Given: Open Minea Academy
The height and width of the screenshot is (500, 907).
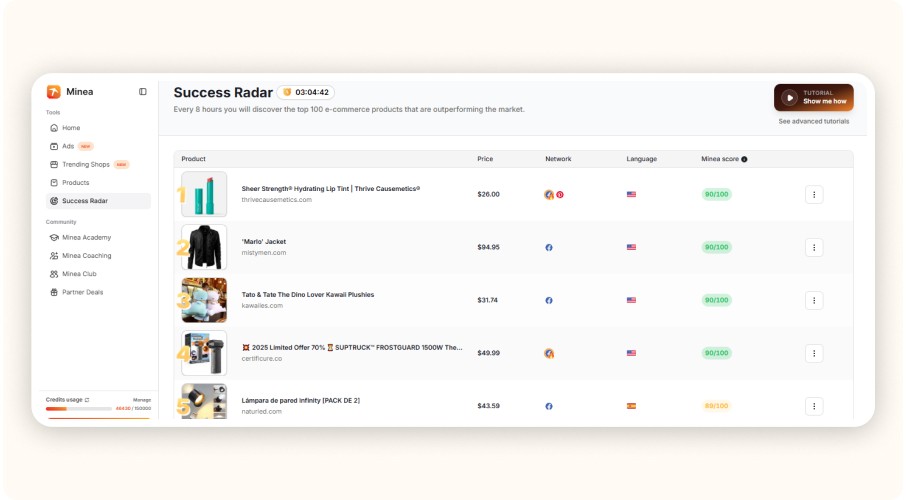Looking at the screenshot, I should [x=86, y=237].
